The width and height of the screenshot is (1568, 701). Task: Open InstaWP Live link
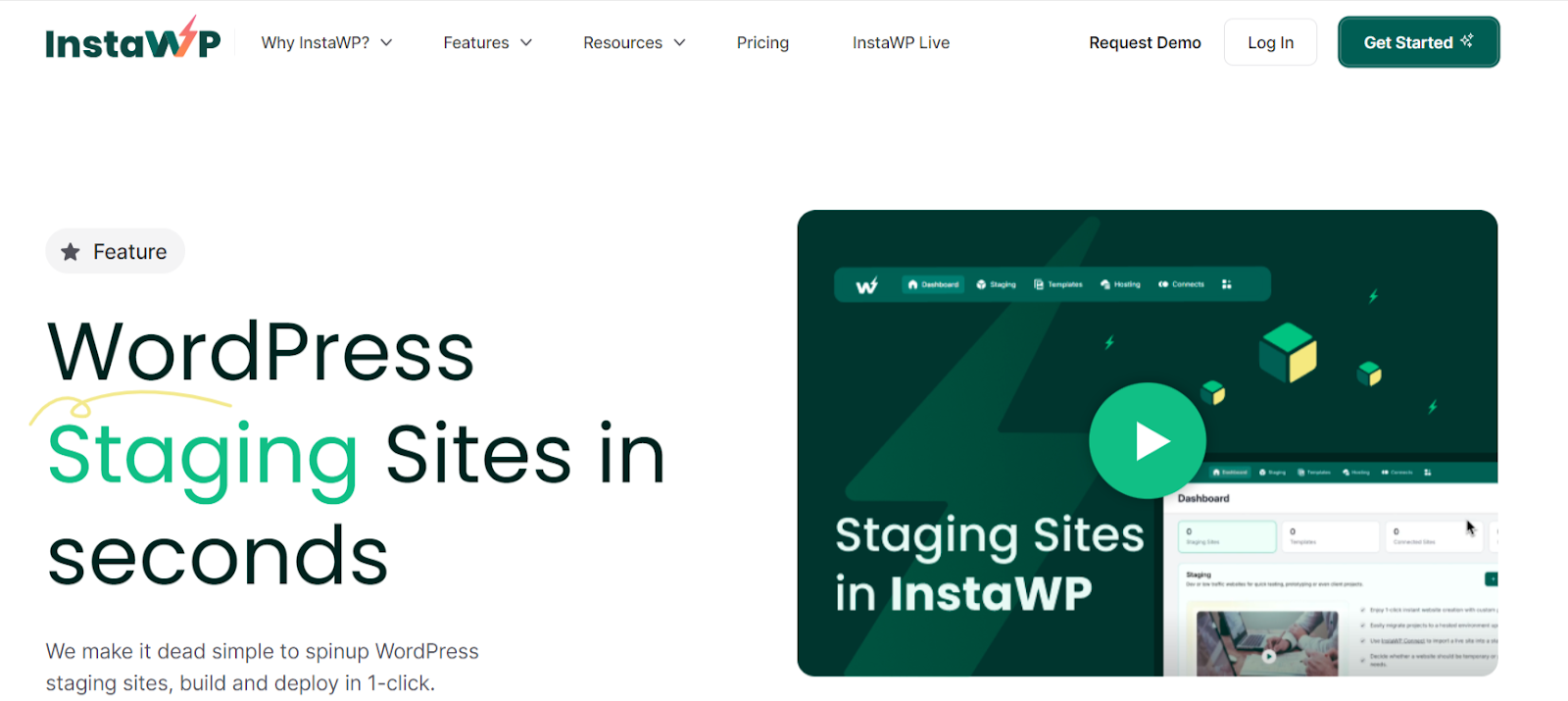[901, 43]
